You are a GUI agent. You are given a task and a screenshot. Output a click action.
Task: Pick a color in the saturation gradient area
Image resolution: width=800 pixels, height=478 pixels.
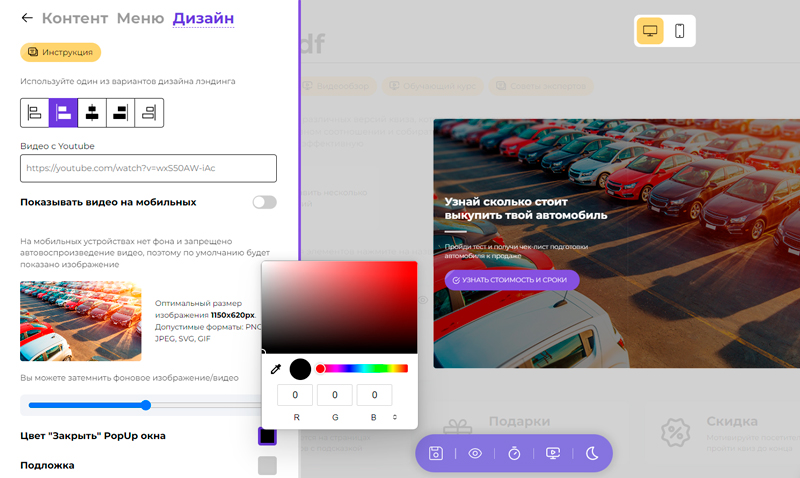pyautogui.click(x=339, y=307)
